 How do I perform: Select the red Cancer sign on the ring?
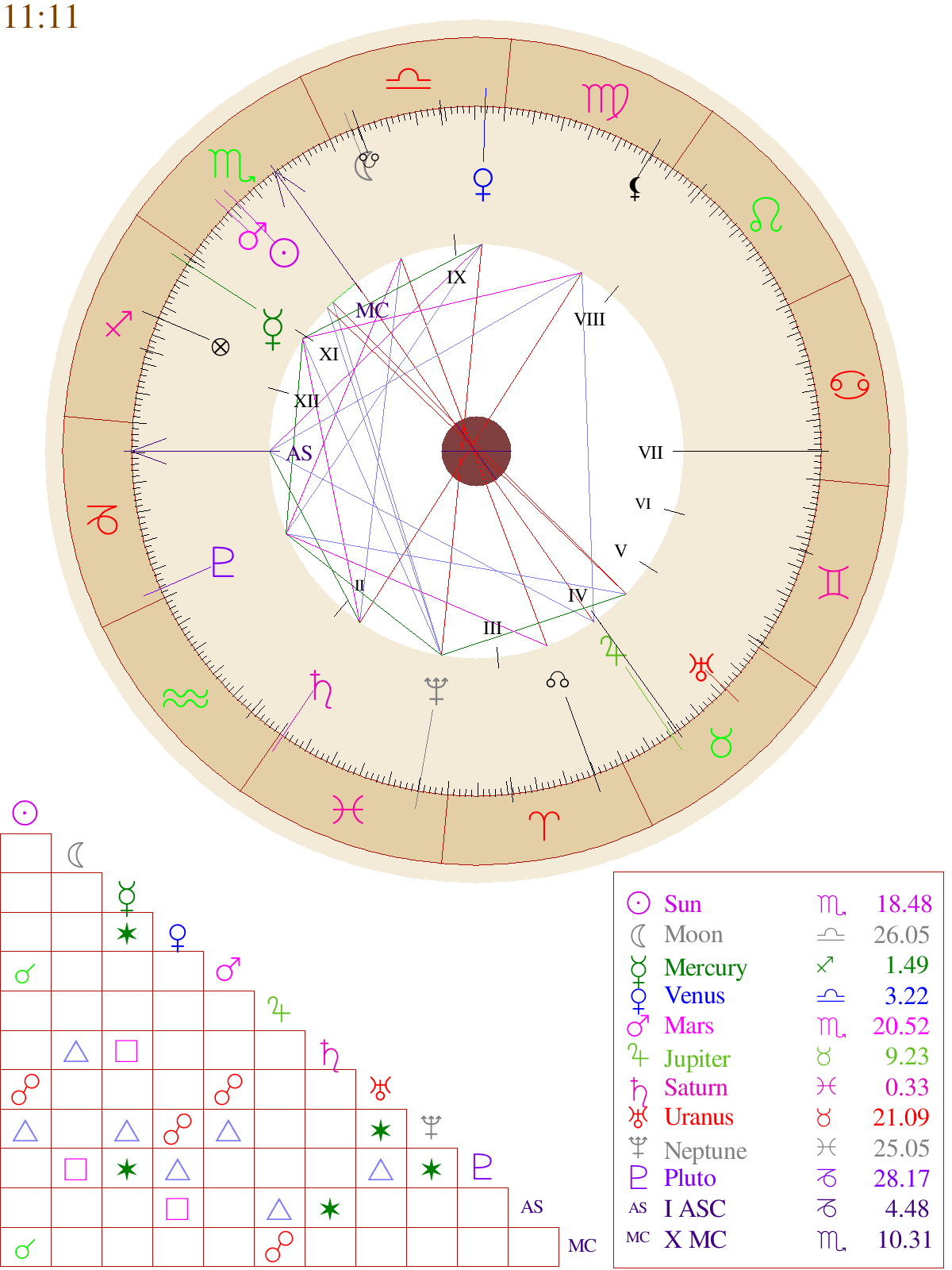pyautogui.click(x=850, y=385)
